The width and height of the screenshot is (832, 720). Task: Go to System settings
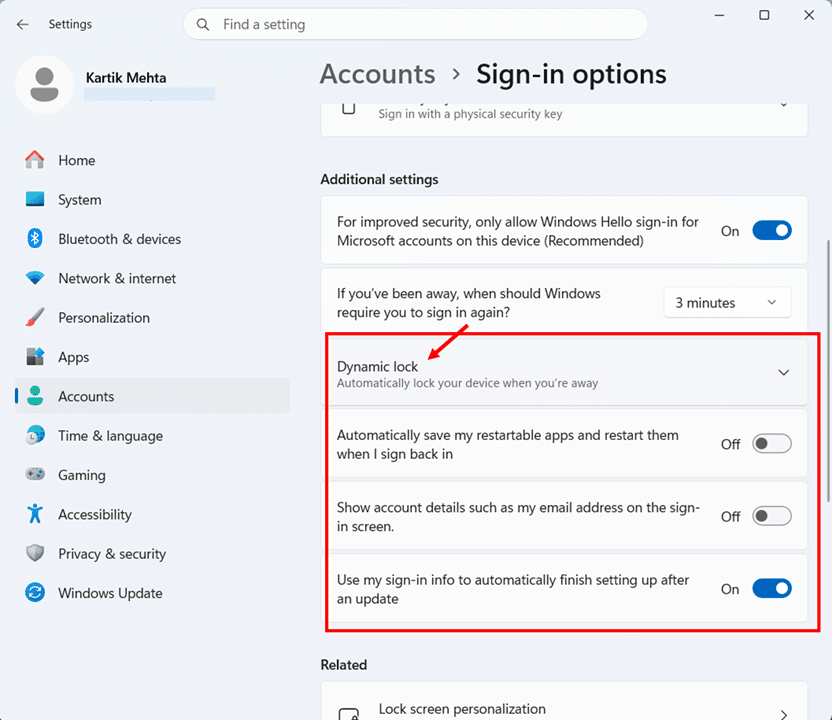point(80,200)
